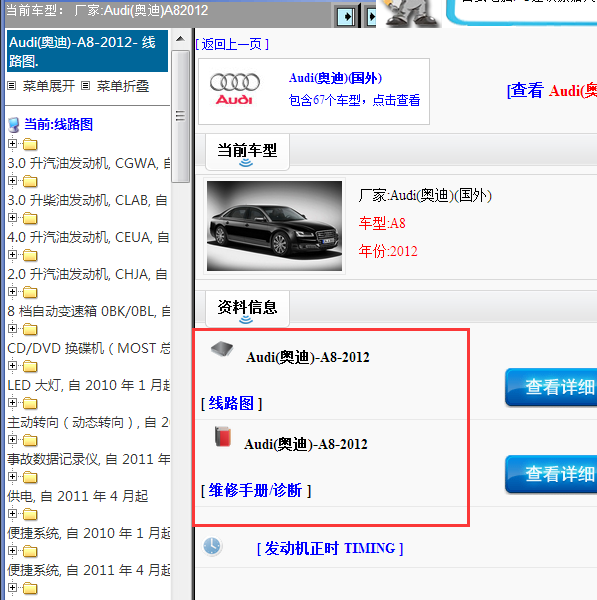Select the 当前:线路图 tree root
Image resolution: width=597 pixels, height=600 pixels.
click(58, 125)
